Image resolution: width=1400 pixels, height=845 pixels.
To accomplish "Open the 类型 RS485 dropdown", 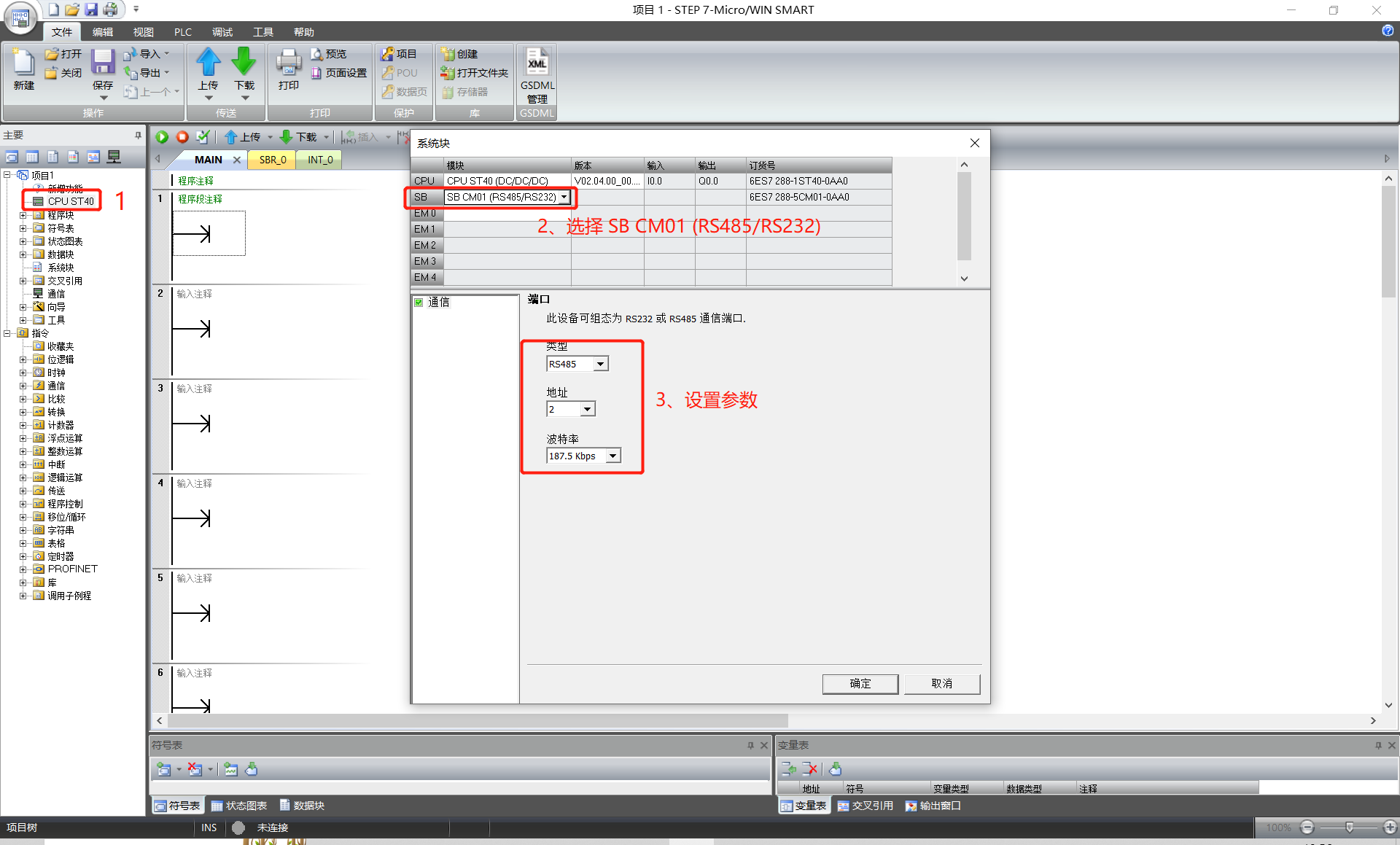I will pos(600,364).
